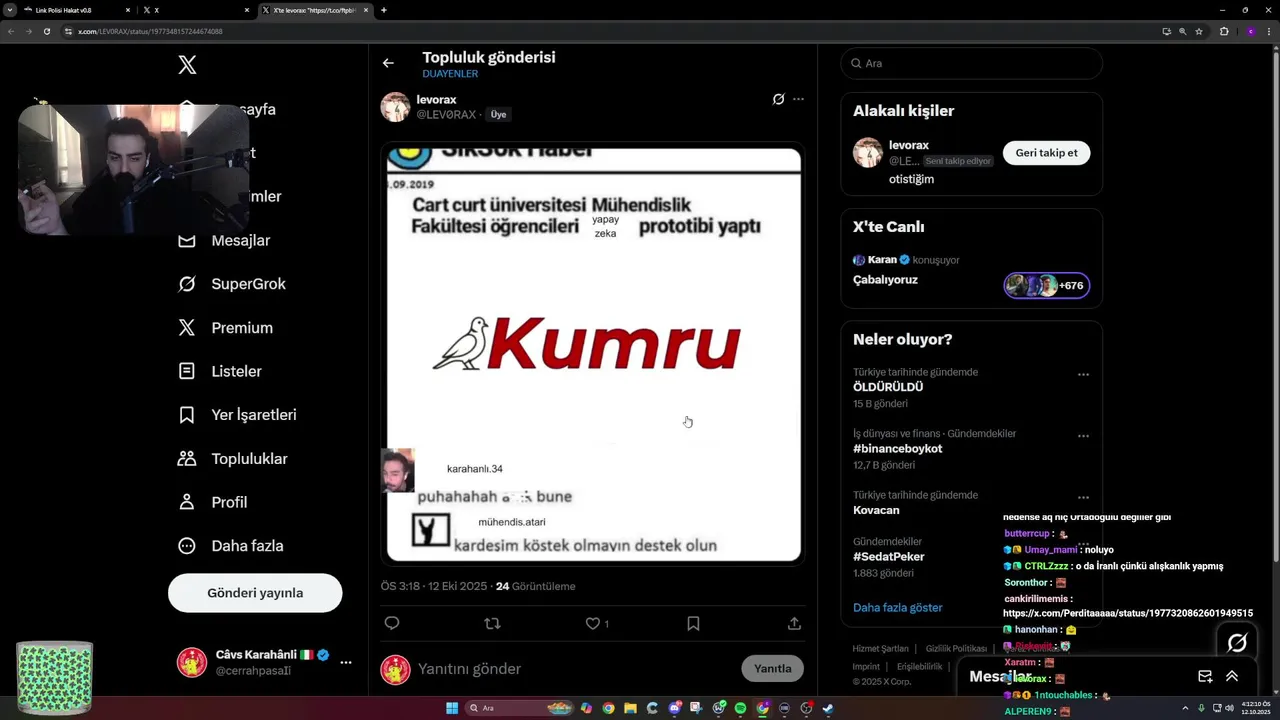The width and height of the screenshot is (1280, 720).
Task: Open levorax's avatar in Alakalı kişiler
Action: click(867, 153)
